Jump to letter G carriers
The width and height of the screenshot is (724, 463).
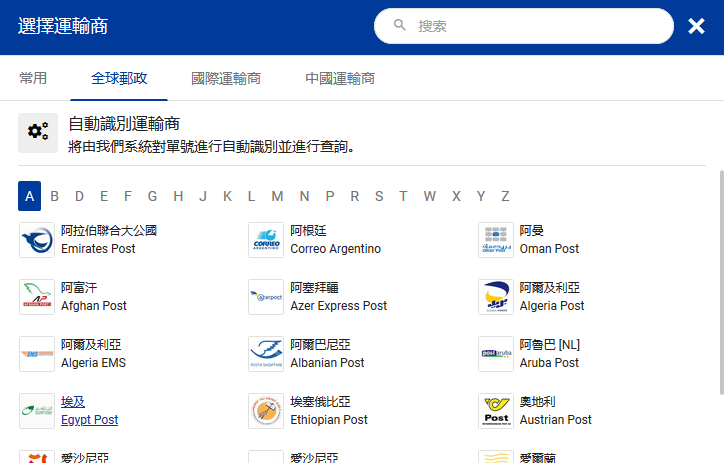click(x=152, y=196)
